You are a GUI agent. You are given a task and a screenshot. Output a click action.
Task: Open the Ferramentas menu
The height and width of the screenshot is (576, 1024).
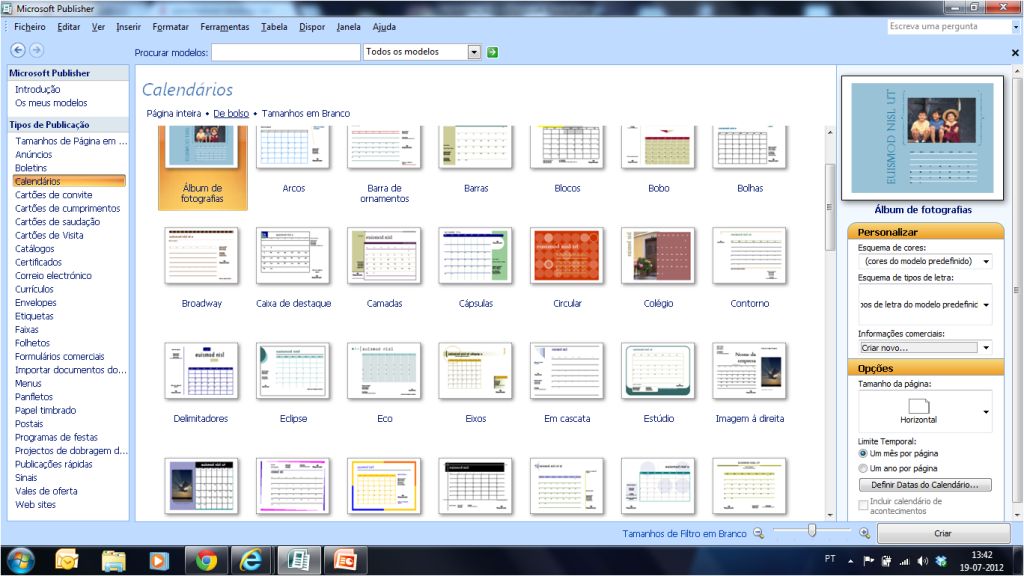[225, 27]
